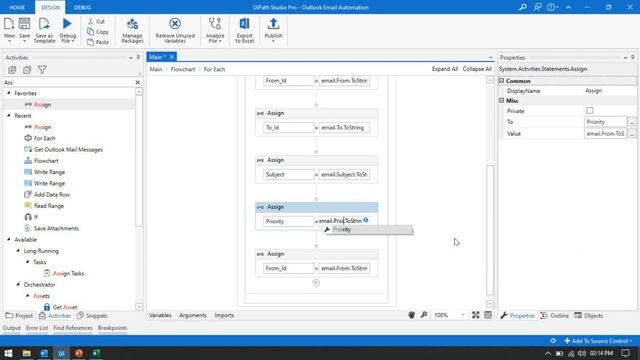640x360 pixels.
Task: Select Assign under Favorites
Action: (x=42, y=104)
